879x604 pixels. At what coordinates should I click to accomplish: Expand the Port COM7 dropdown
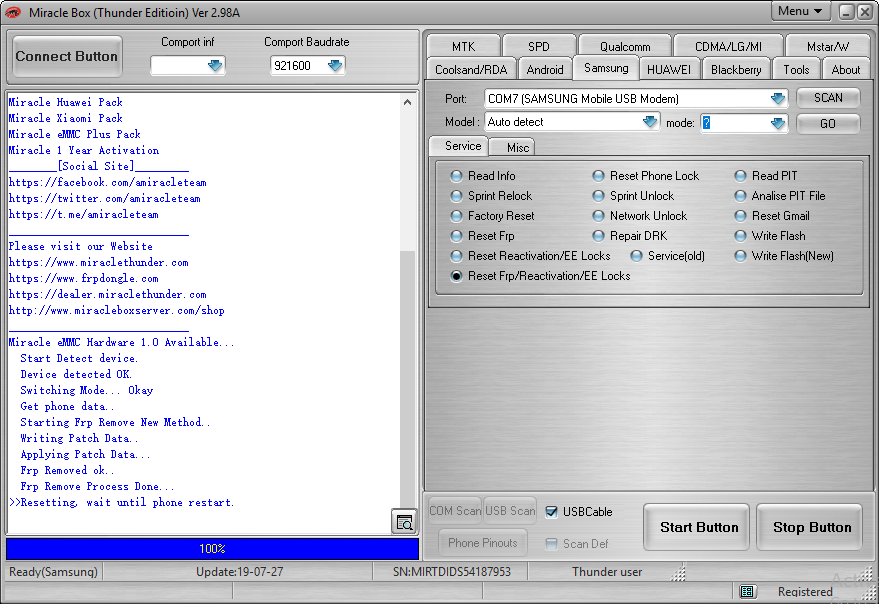[x=778, y=99]
